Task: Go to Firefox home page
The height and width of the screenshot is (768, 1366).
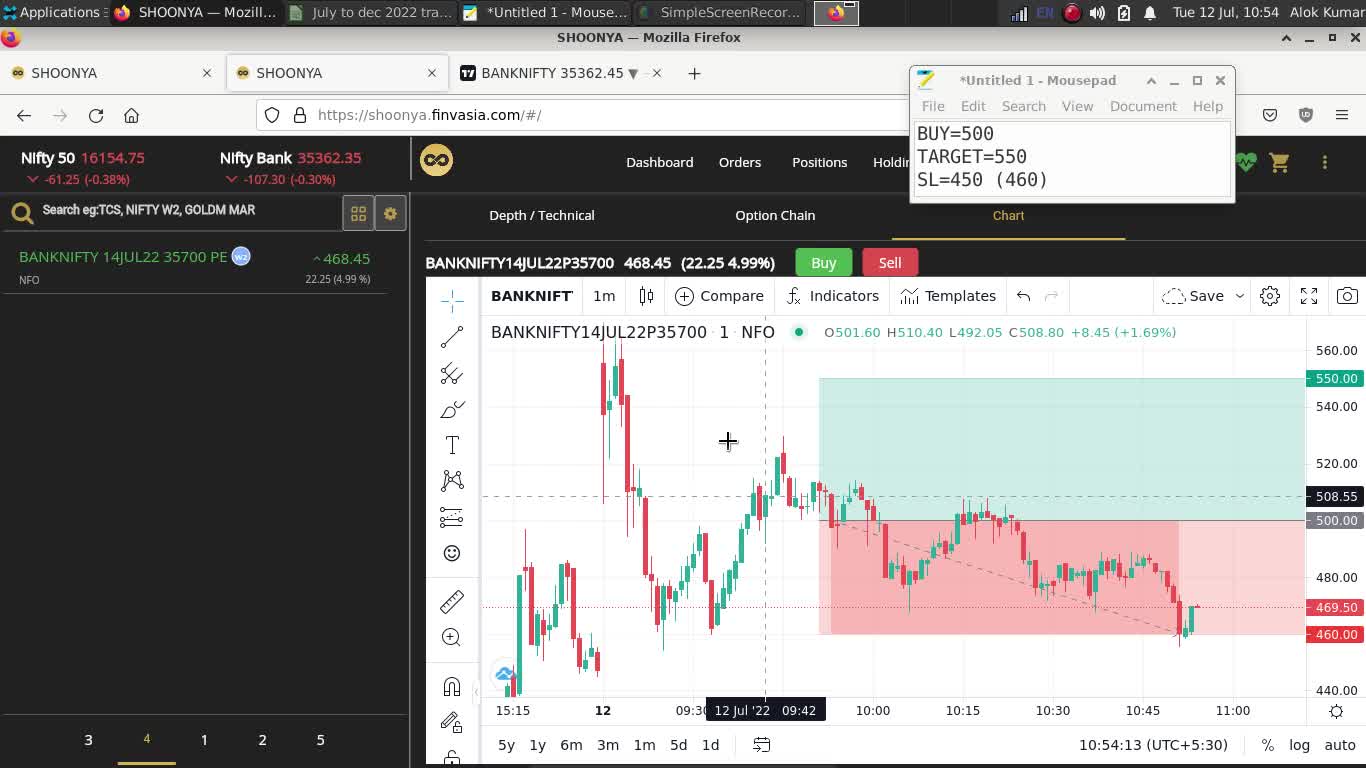Action: coord(131,115)
